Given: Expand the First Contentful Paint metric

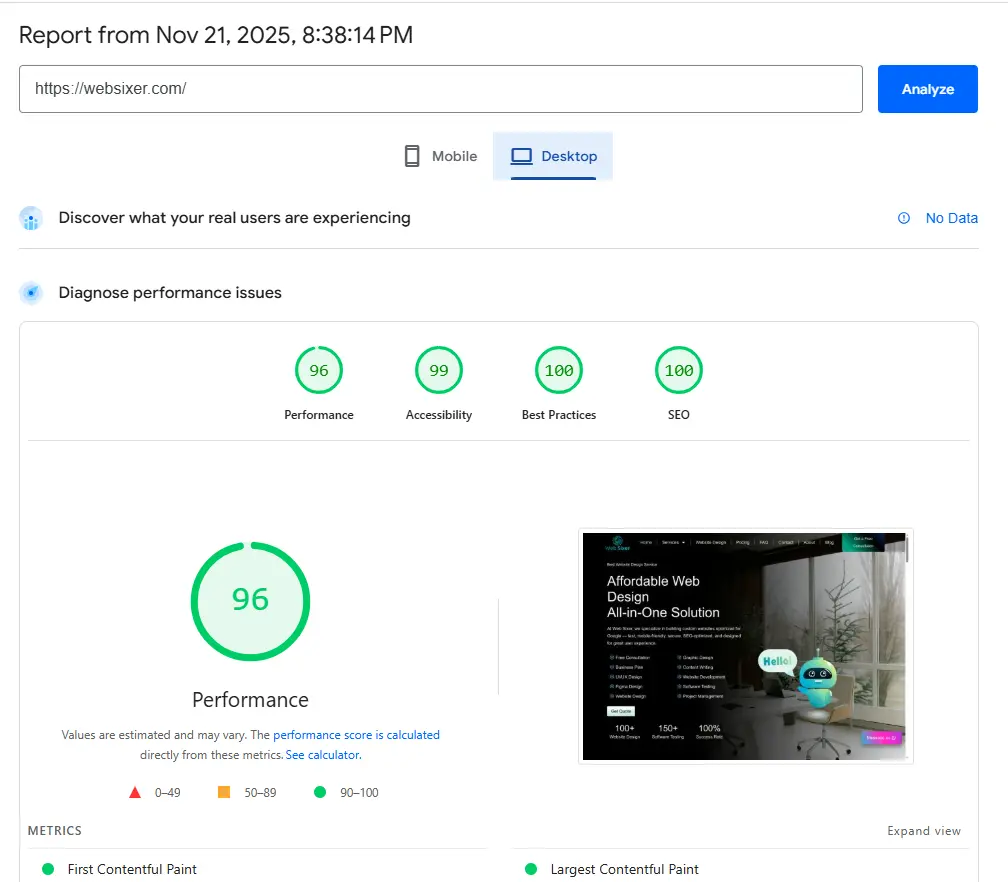Looking at the screenshot, I should click(x=132, y=869).
